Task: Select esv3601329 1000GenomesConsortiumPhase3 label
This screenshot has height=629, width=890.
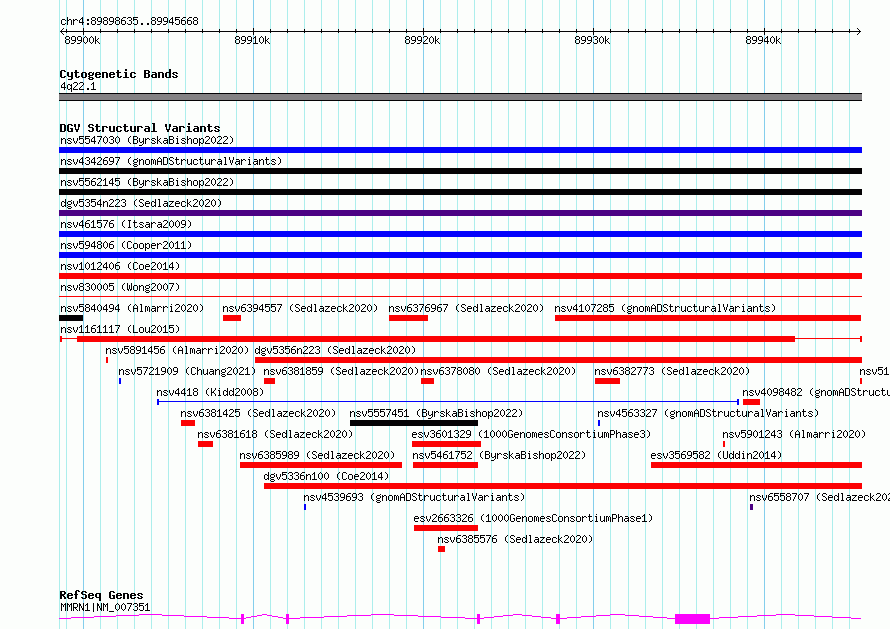Action: (x=531, y=434)
